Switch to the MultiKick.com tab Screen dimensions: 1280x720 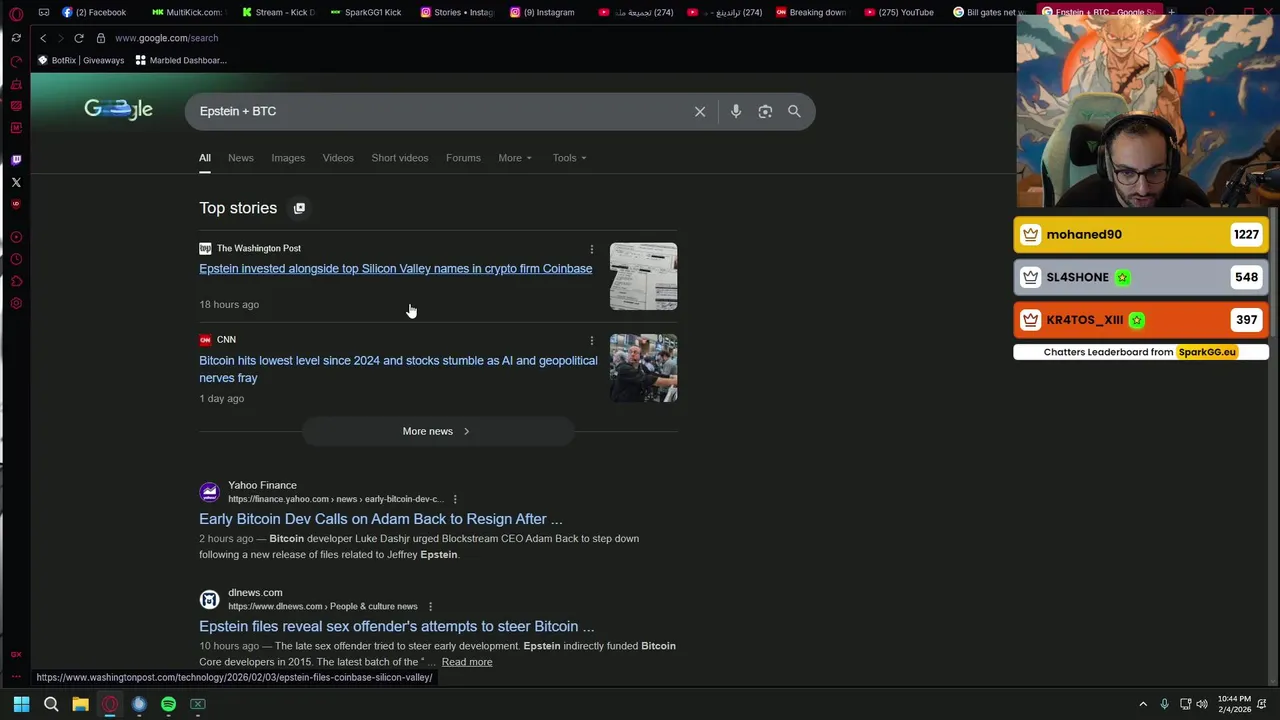(187, 12)
